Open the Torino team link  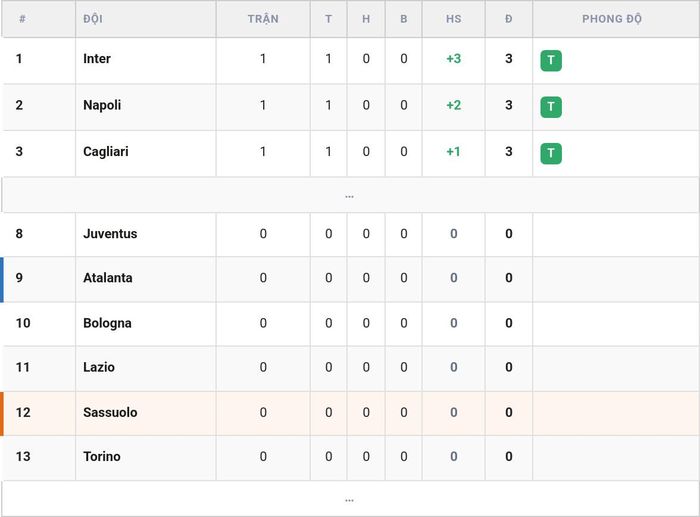point(102,456)
